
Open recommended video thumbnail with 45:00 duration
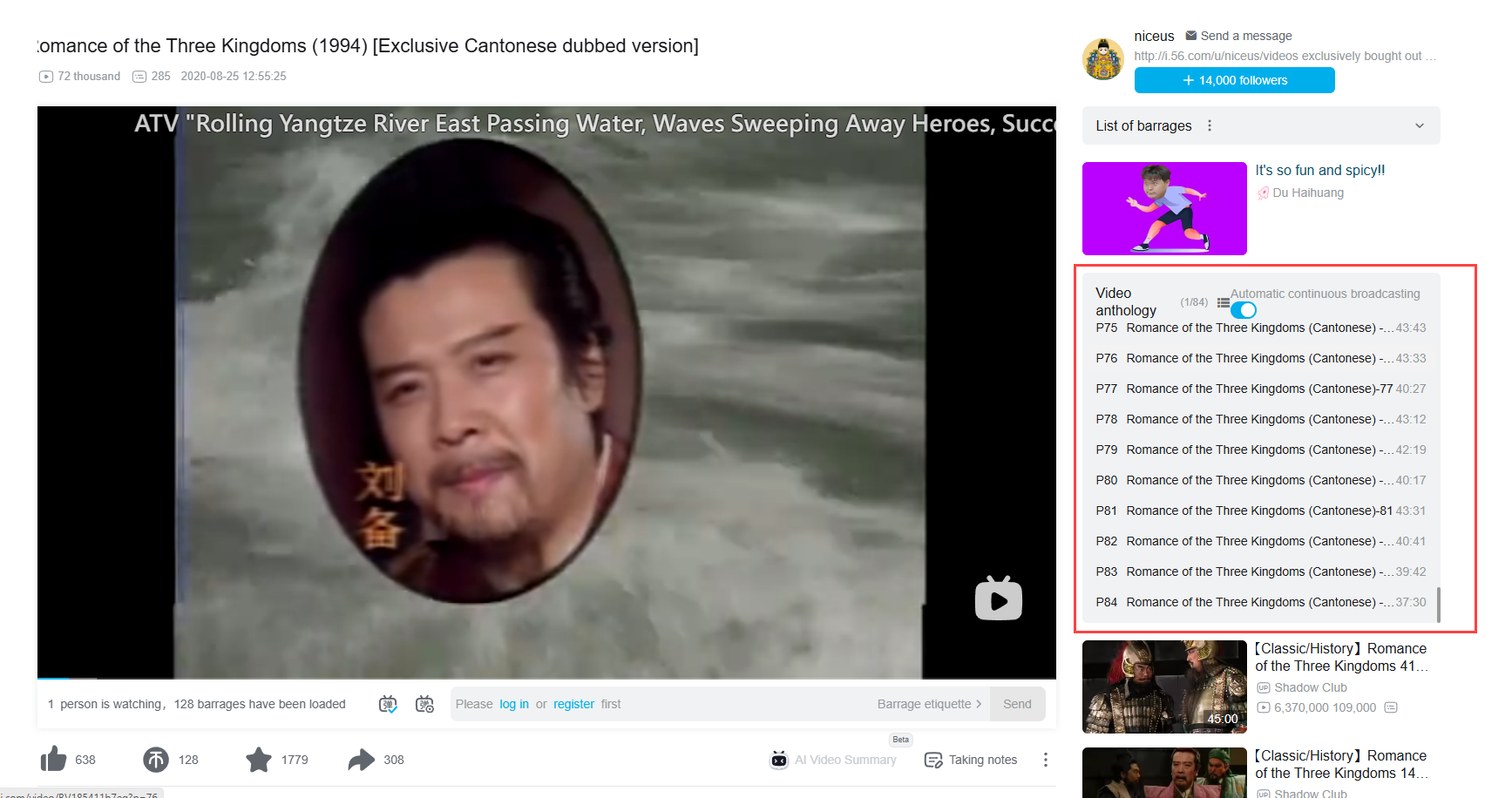pyautogui.click(x=1164, y=686)
